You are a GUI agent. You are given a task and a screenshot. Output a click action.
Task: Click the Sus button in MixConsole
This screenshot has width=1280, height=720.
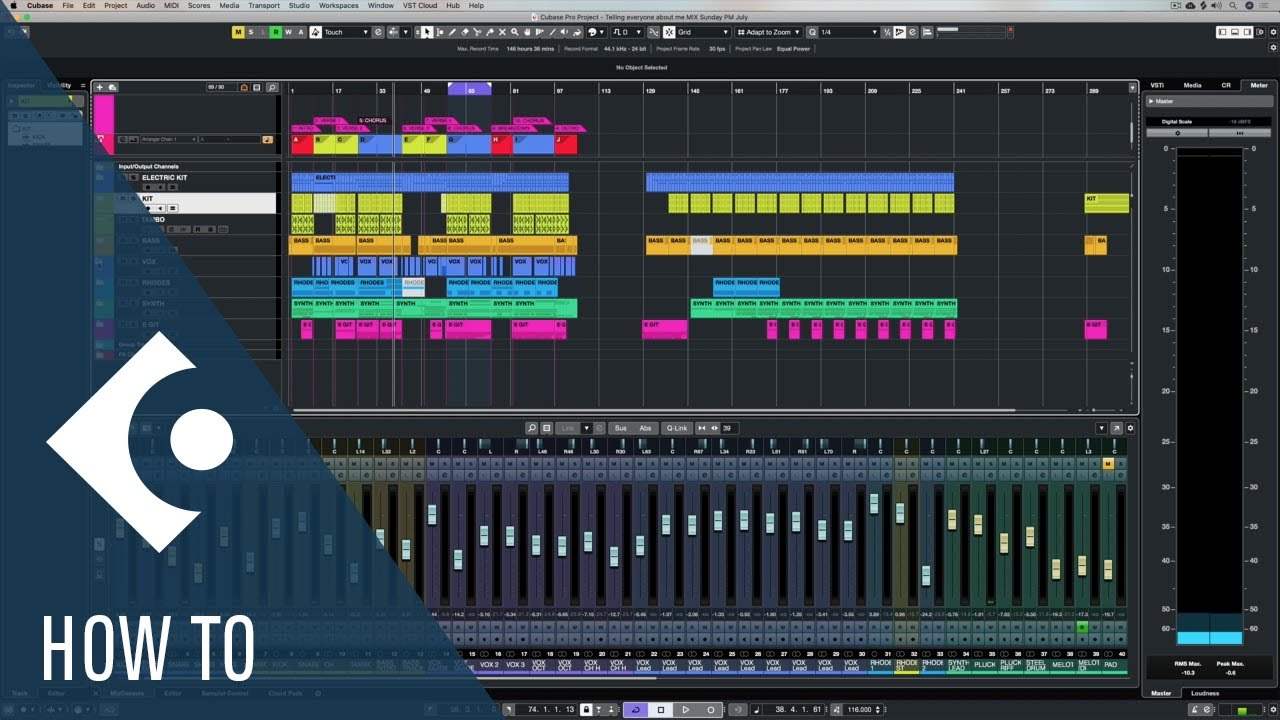click(620, 428)
